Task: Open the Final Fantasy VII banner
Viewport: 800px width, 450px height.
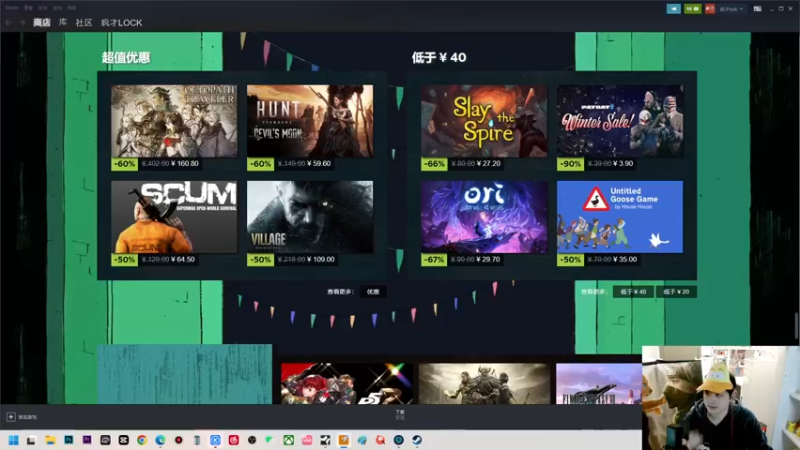Action: tap(598, 384)
